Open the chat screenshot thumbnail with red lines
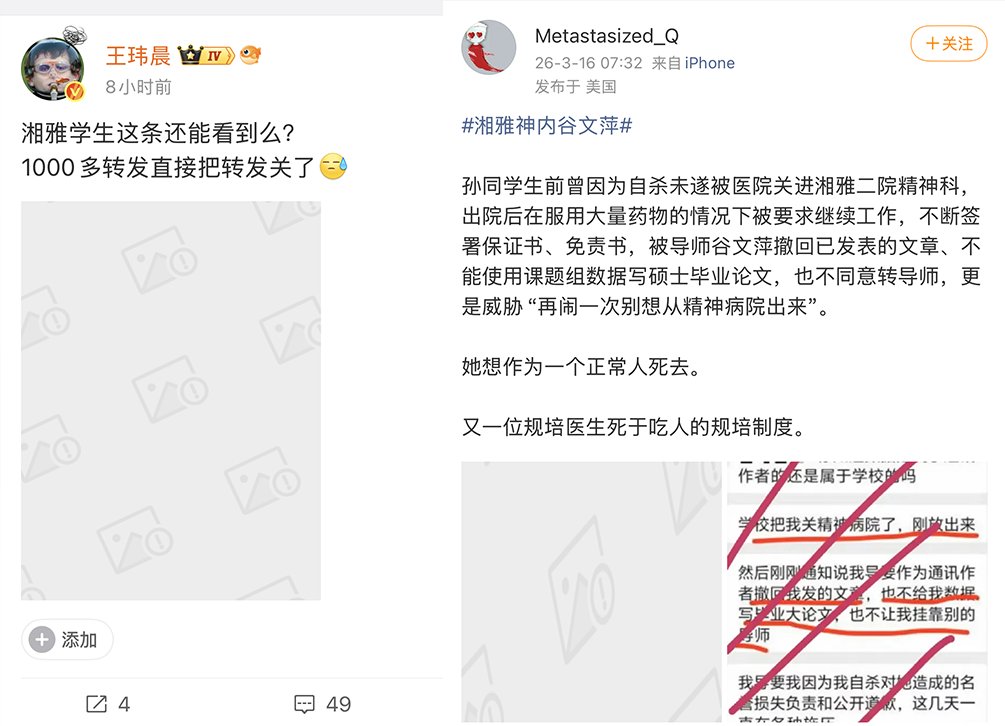This screenshot has width=1005, height=726. tap(857, 592)
